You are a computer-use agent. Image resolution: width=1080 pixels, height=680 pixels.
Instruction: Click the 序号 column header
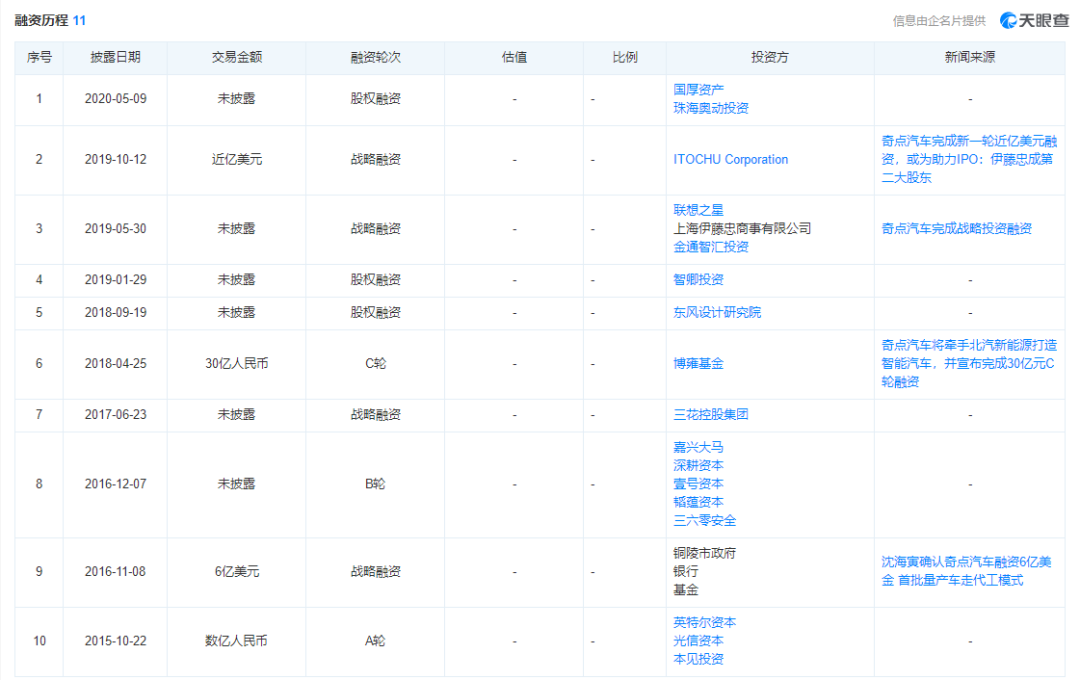click(x=39, y=57)
